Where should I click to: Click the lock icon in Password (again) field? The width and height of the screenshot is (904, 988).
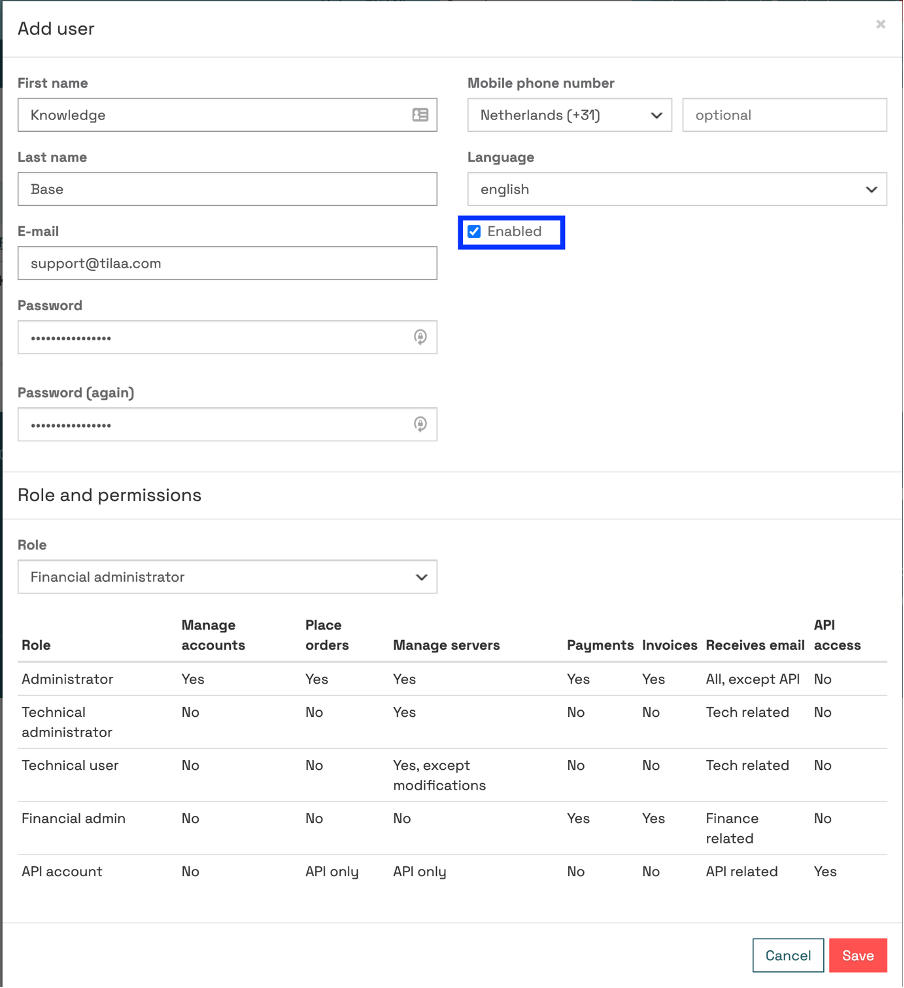[x=420, y=424]
